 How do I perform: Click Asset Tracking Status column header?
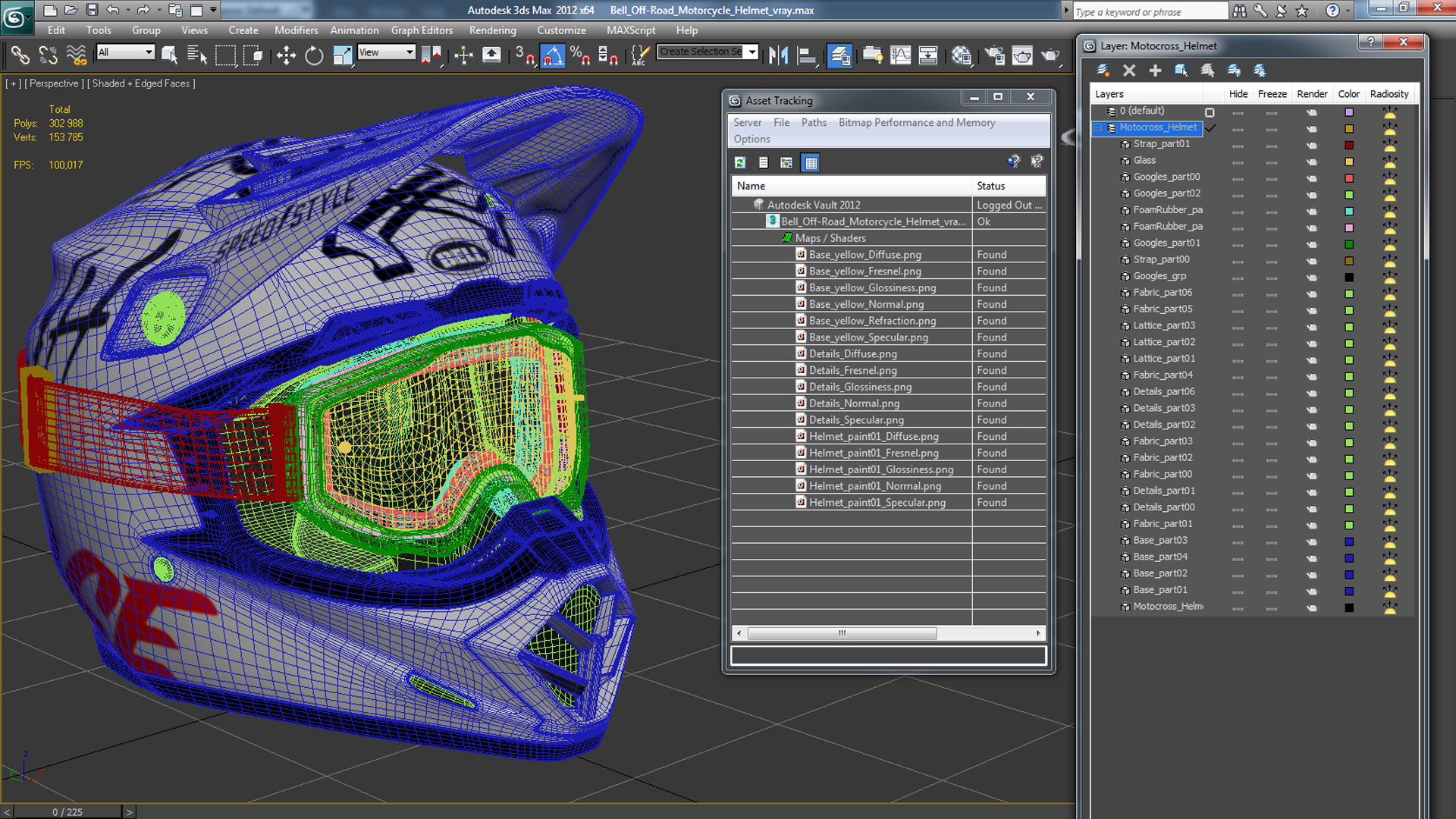1009,186
